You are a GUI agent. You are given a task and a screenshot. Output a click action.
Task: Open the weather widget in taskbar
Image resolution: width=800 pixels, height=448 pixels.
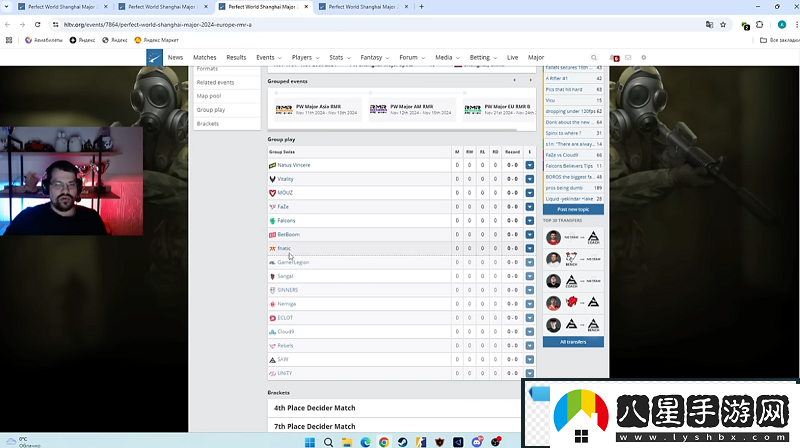21,442
